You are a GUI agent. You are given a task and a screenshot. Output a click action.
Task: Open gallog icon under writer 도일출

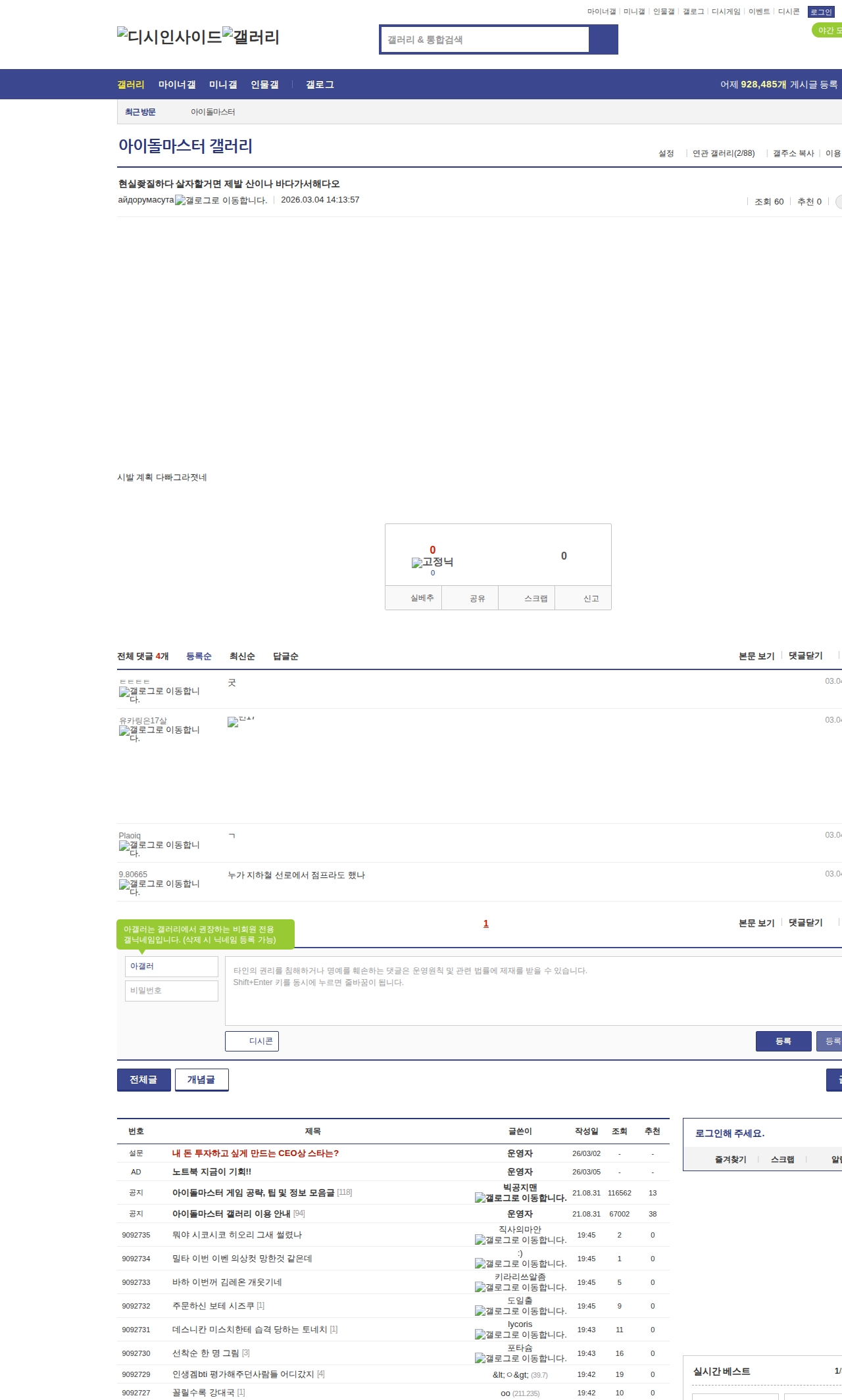521,1311
